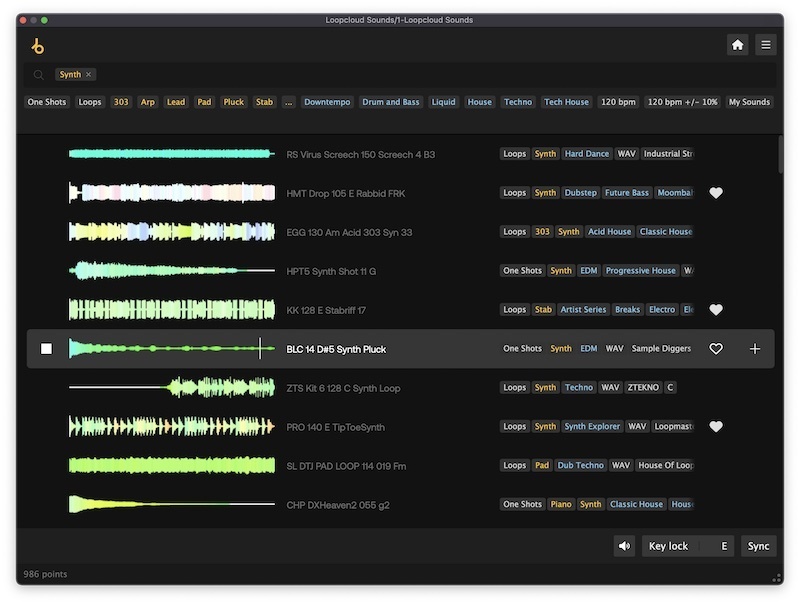Click the speaker volume icon
This screenshot has height=604, width=800.
coord(625,546)
